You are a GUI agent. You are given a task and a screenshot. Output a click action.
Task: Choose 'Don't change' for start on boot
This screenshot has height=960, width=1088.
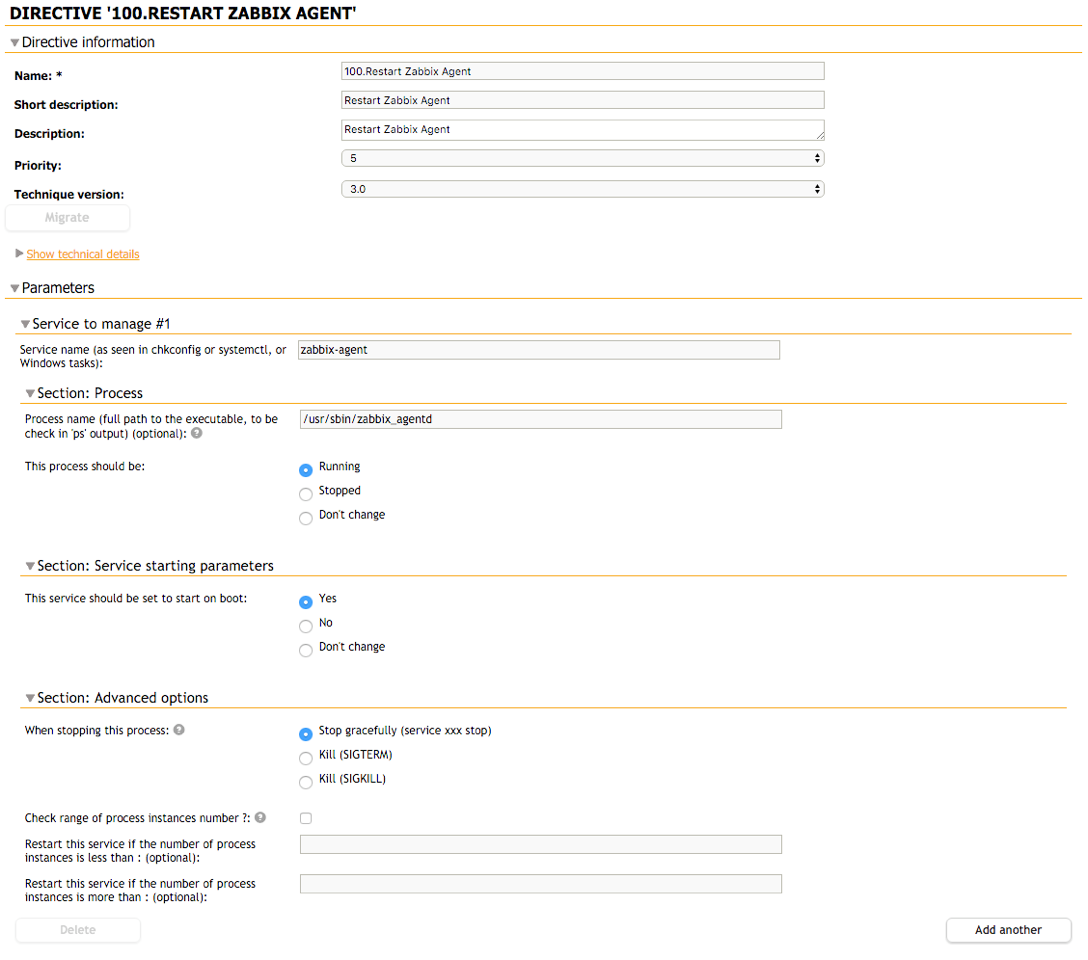coord(305,650)
